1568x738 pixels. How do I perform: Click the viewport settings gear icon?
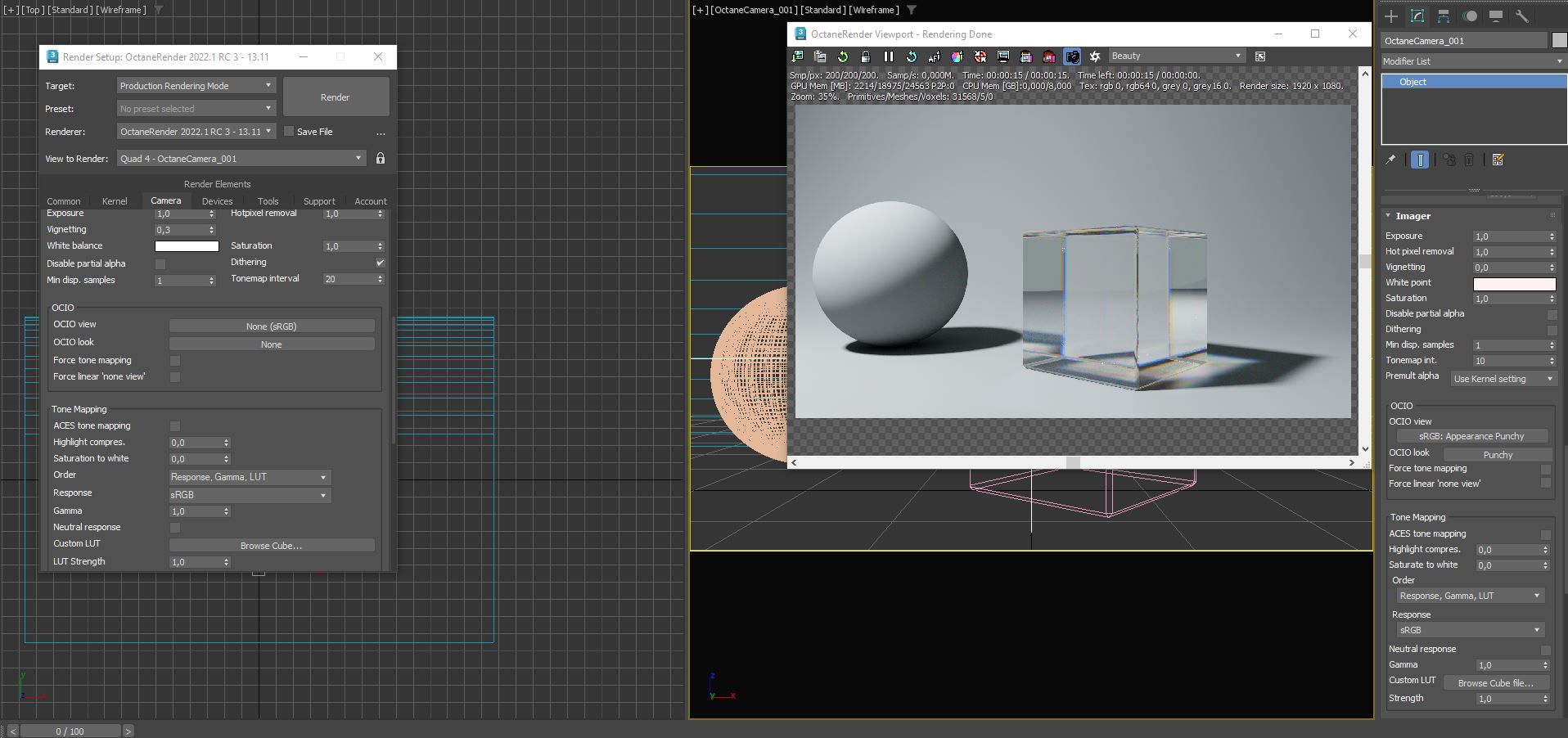point(1094,56)
